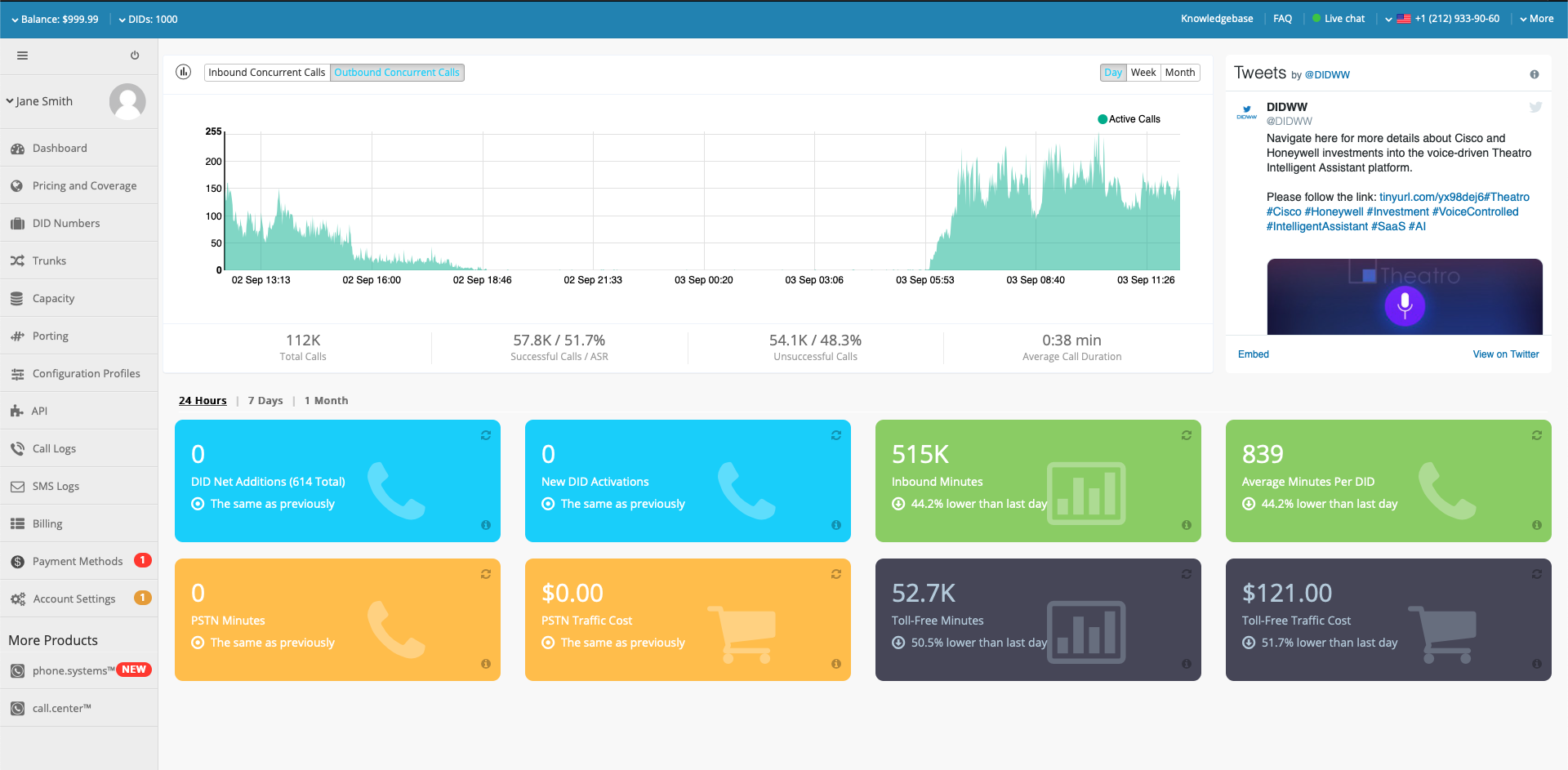Open Billing page
Image resolution: width=1568 pixels, height=770 pixels.
coord(79,523)
